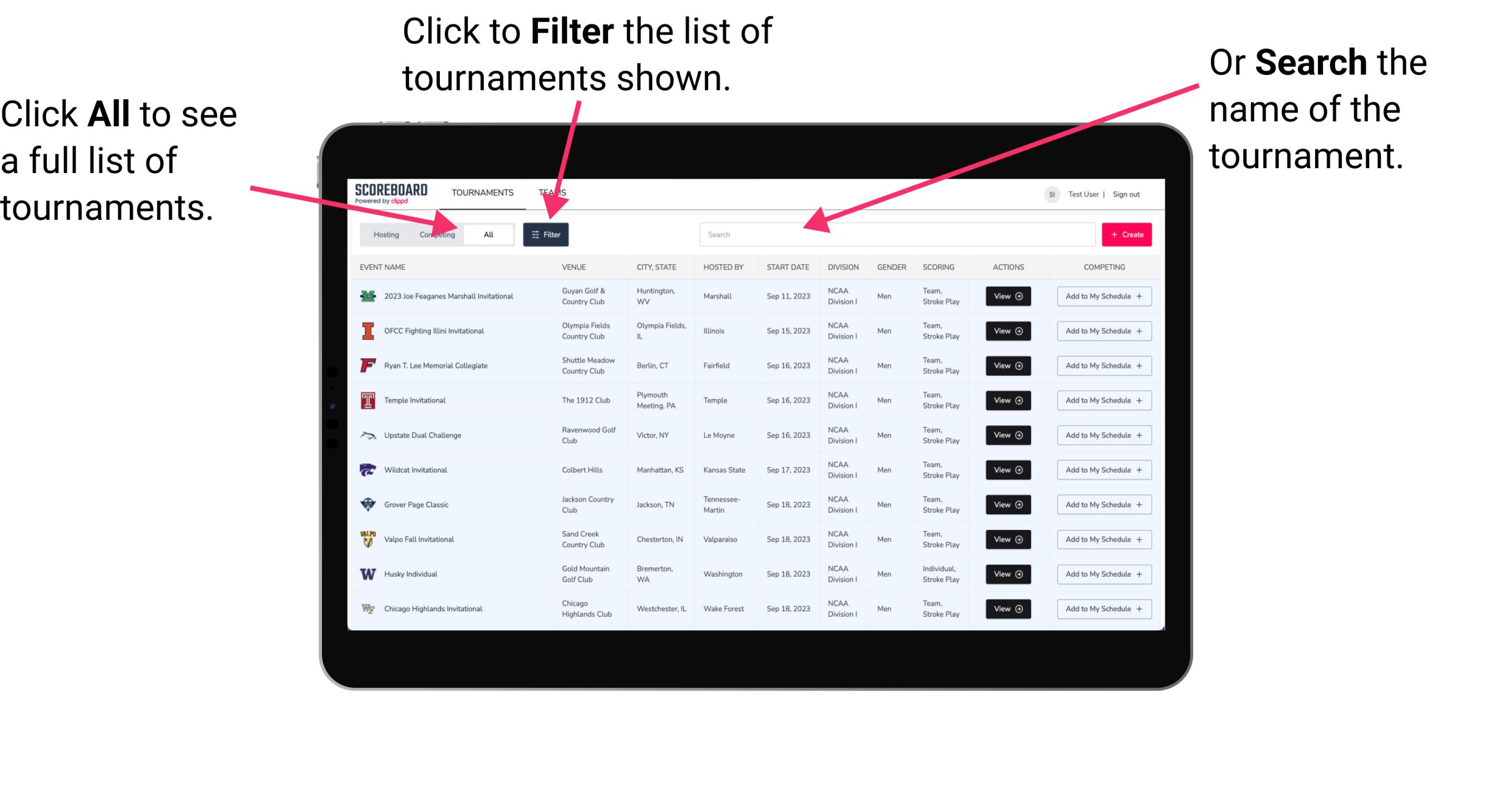The height and width of the screenshot is (812, 1510).
Task: Toggle the Competing filter tab
Action: tap(435, 234)
